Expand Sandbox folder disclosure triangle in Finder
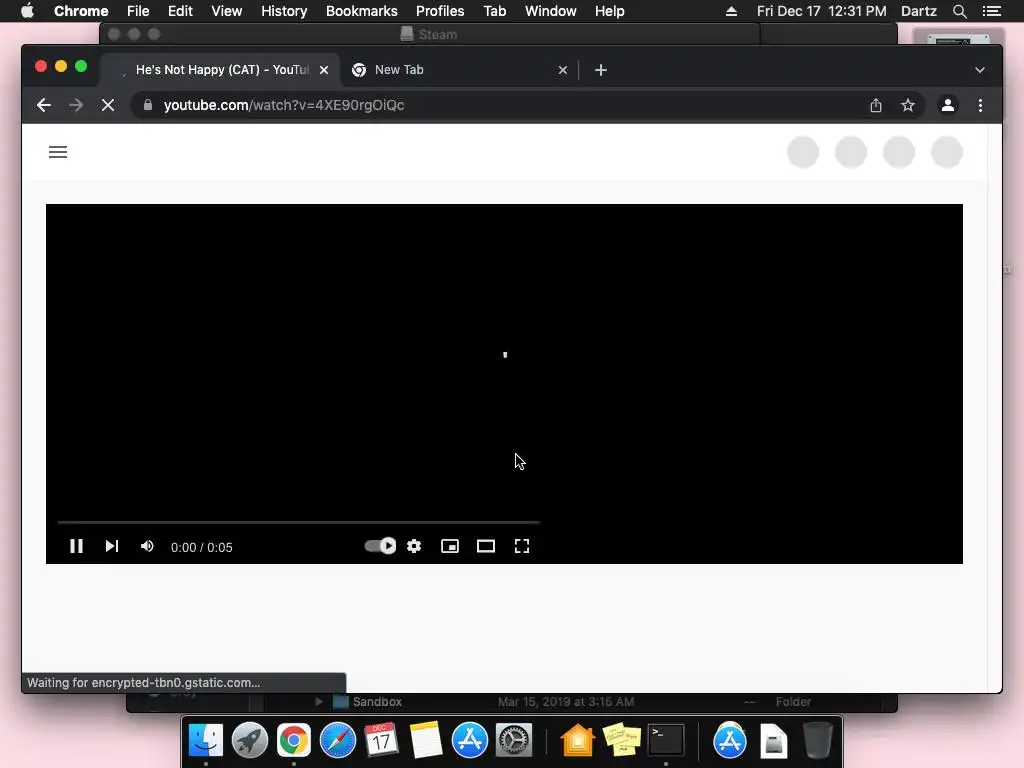The height and width of the screenshot is (768, 1024). coord(319,702)
